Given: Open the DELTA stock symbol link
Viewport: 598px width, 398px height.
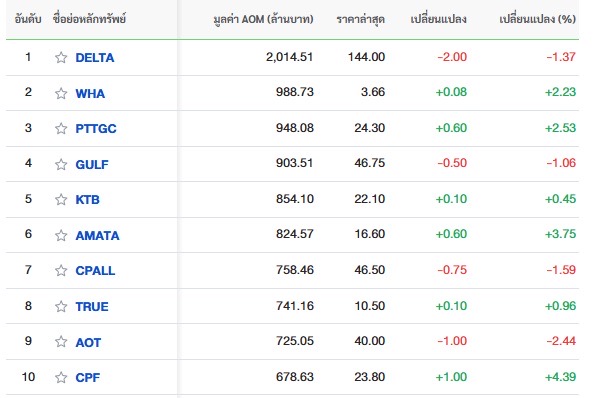Looking at the screenshot, I should pyautogui.click(x=95, y=58).
